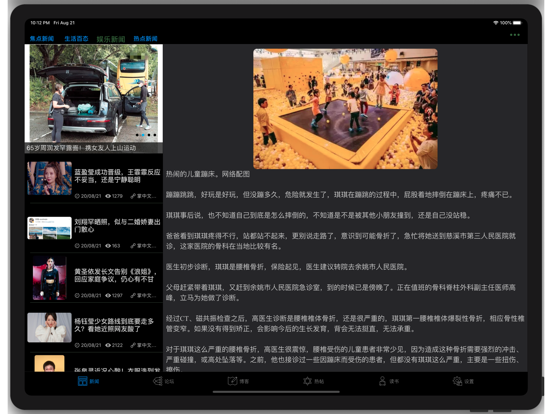Open the 新闻 news tab icon
552x414 pixels.
[83, 381]
